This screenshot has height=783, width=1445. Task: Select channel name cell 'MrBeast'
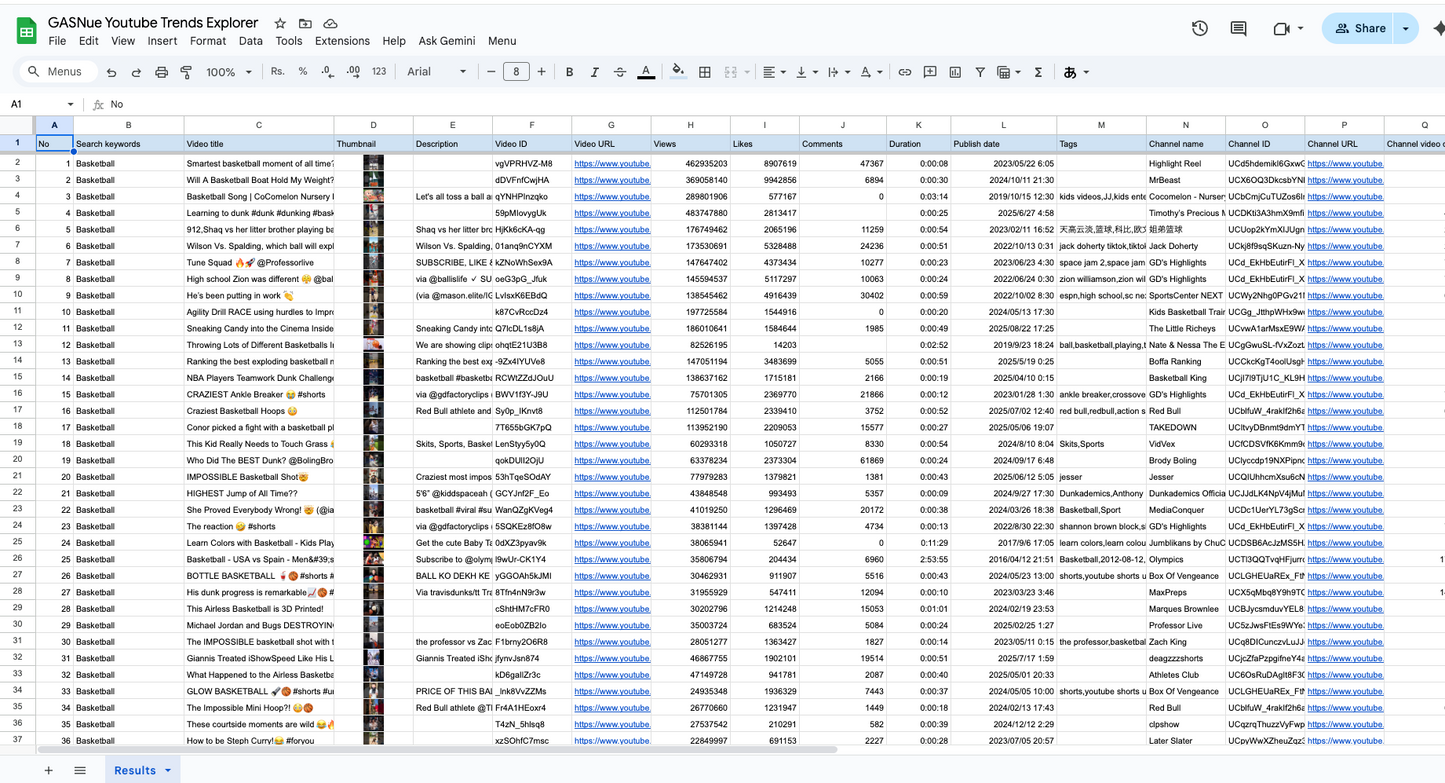[x=1185, y=180]
